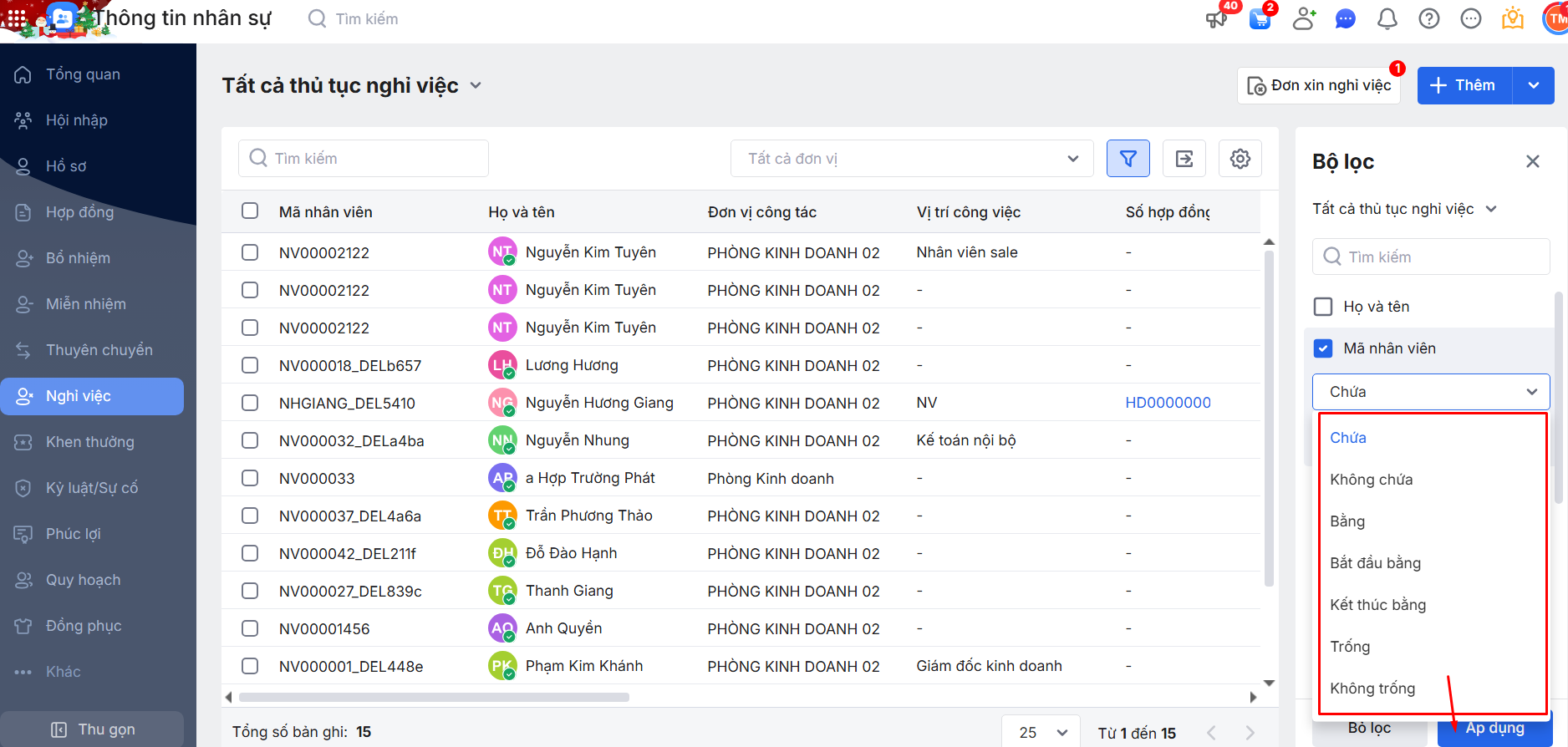Image resolution: width=1568 pixels, height=747 pixels.
Task: Open the Tất cả đơn vị dropdown
Action: coord(911,159)
